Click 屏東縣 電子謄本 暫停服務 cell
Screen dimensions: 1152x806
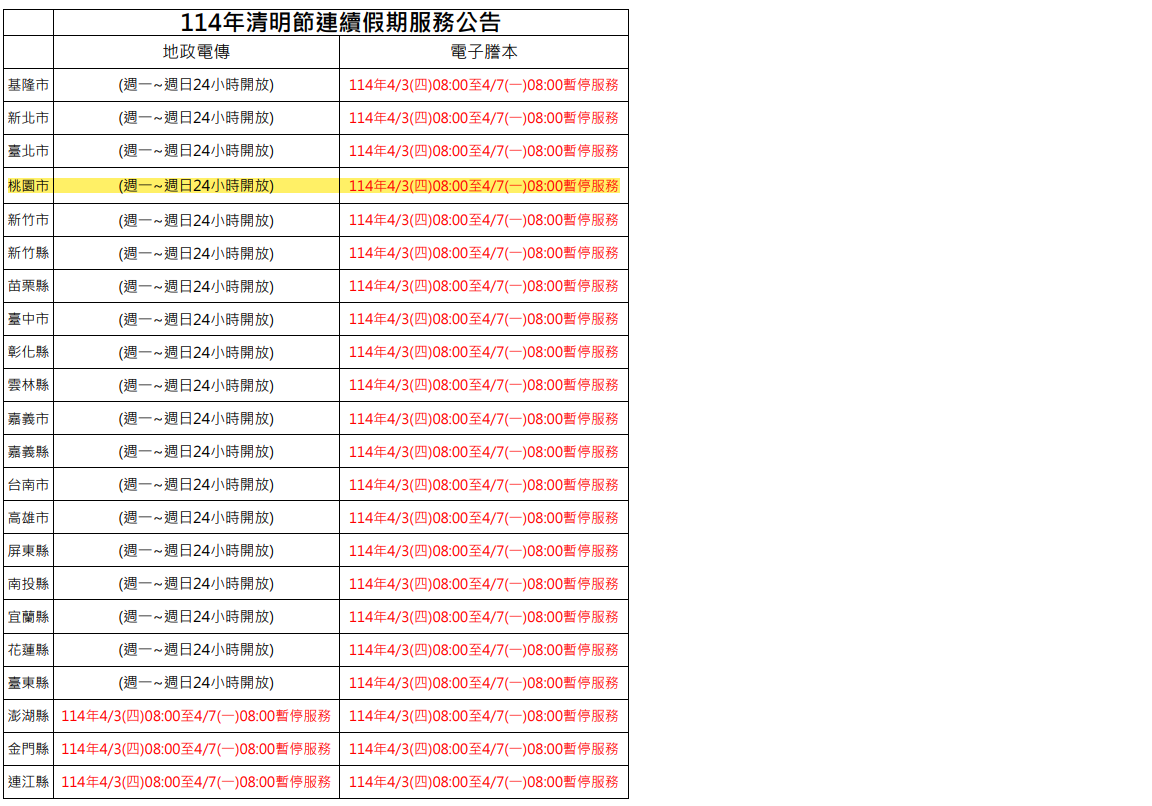pos(483,551)
